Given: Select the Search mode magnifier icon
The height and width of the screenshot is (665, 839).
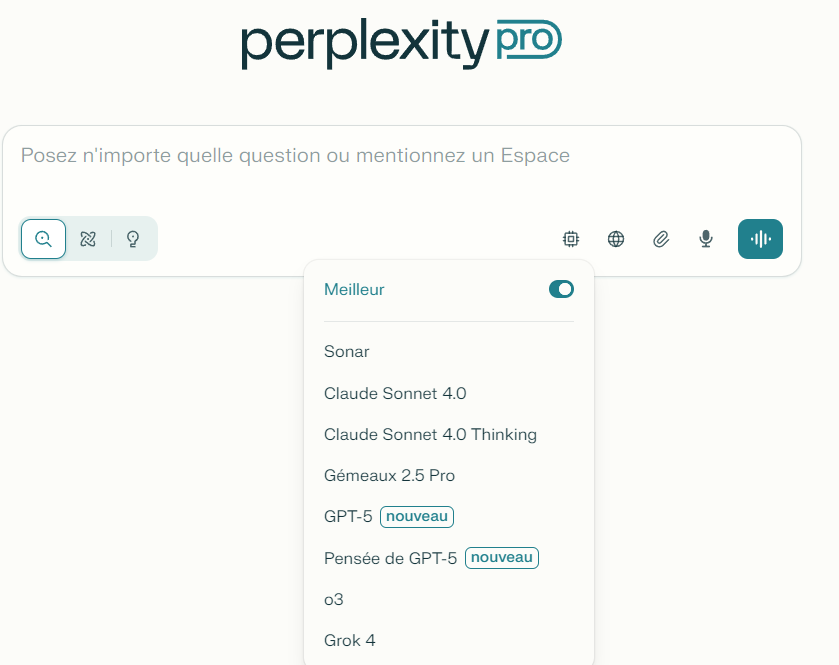Looking at the screenshot, I should tap(44, 239).
